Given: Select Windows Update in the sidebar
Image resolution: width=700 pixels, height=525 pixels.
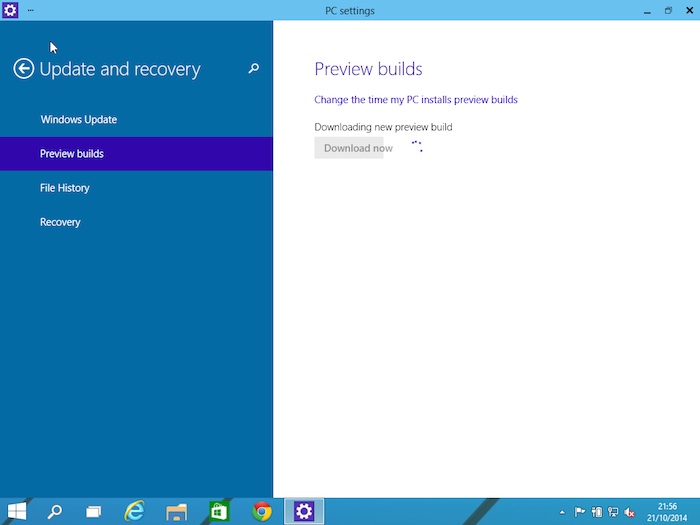Looking at the screenshot, I should click(79, 120).
